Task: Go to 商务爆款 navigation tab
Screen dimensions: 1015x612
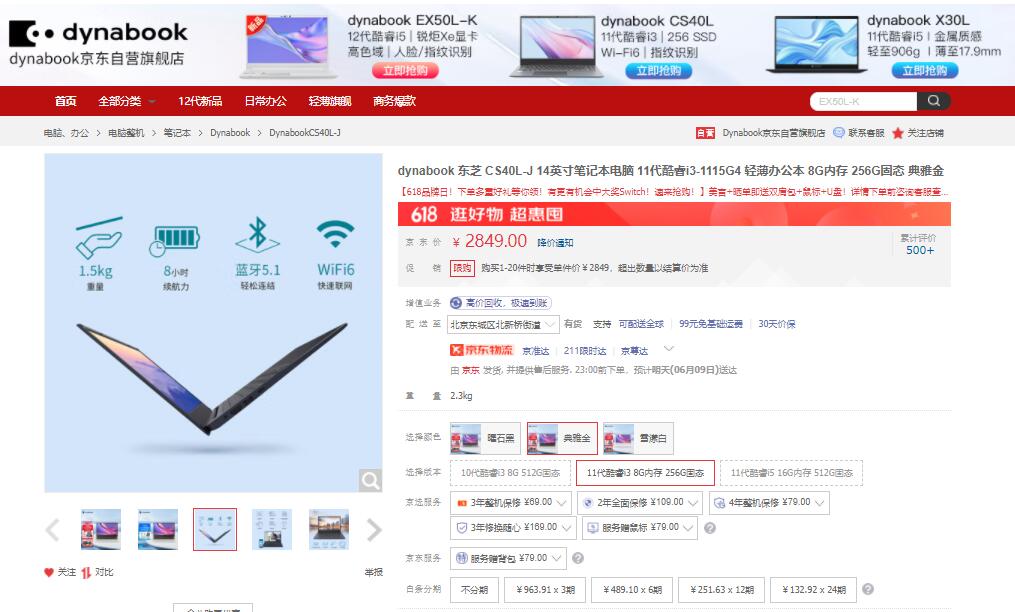Action: [x=394, y=101]
